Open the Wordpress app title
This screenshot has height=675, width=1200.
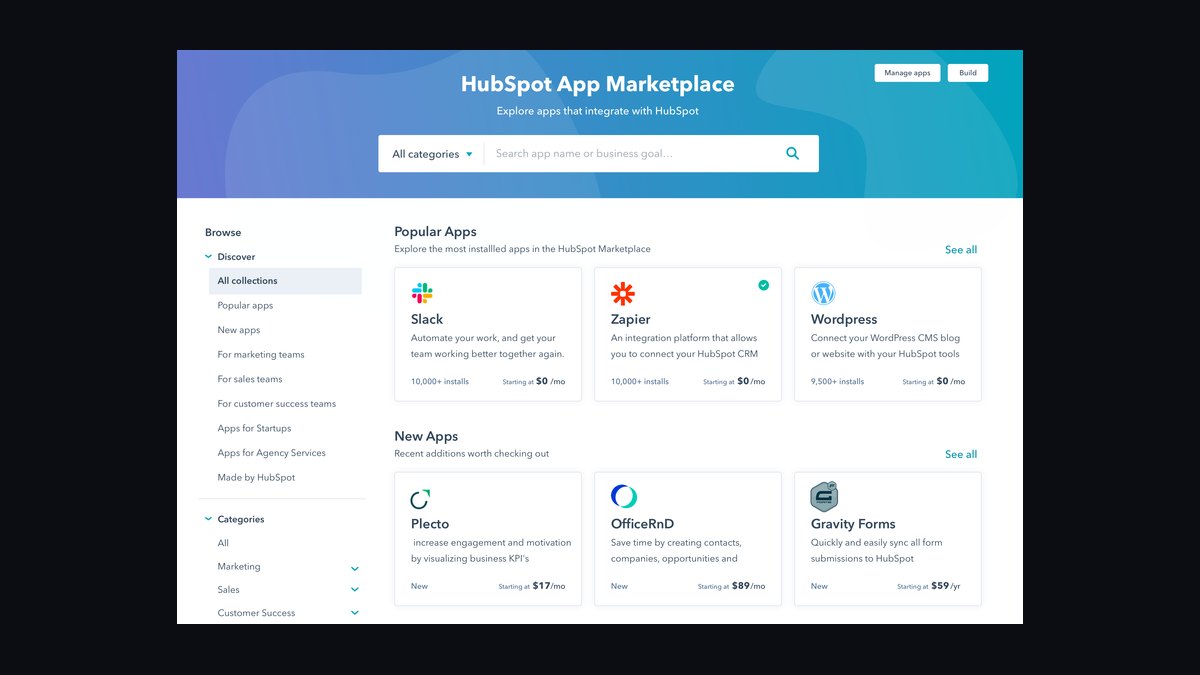844,320
